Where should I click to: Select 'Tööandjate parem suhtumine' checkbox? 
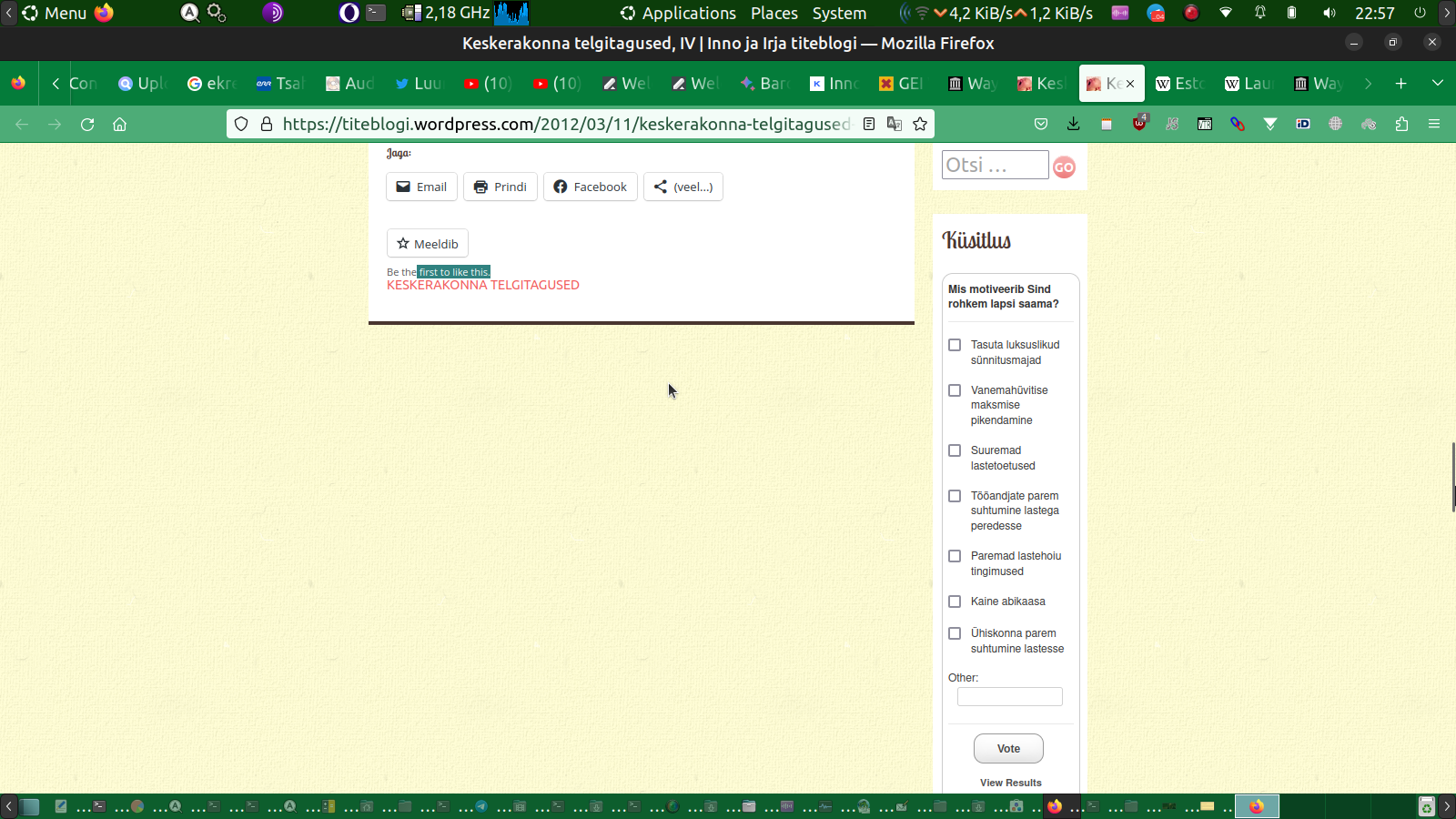[955, 496]
